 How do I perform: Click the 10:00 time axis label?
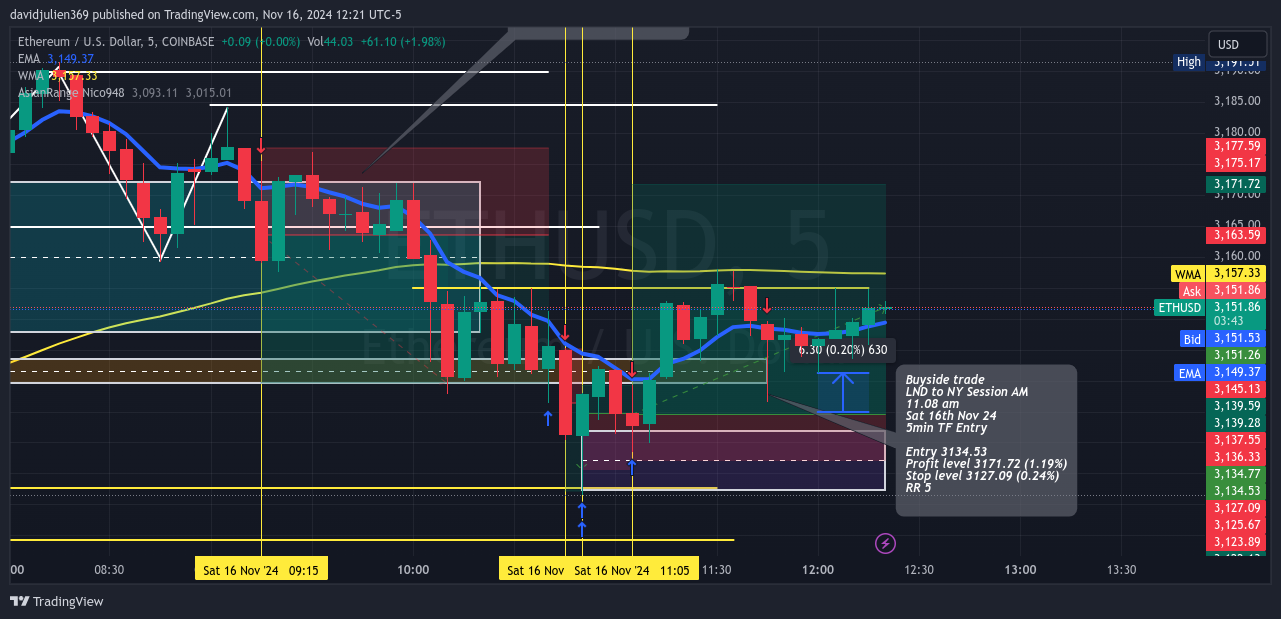tap(413, 570)
